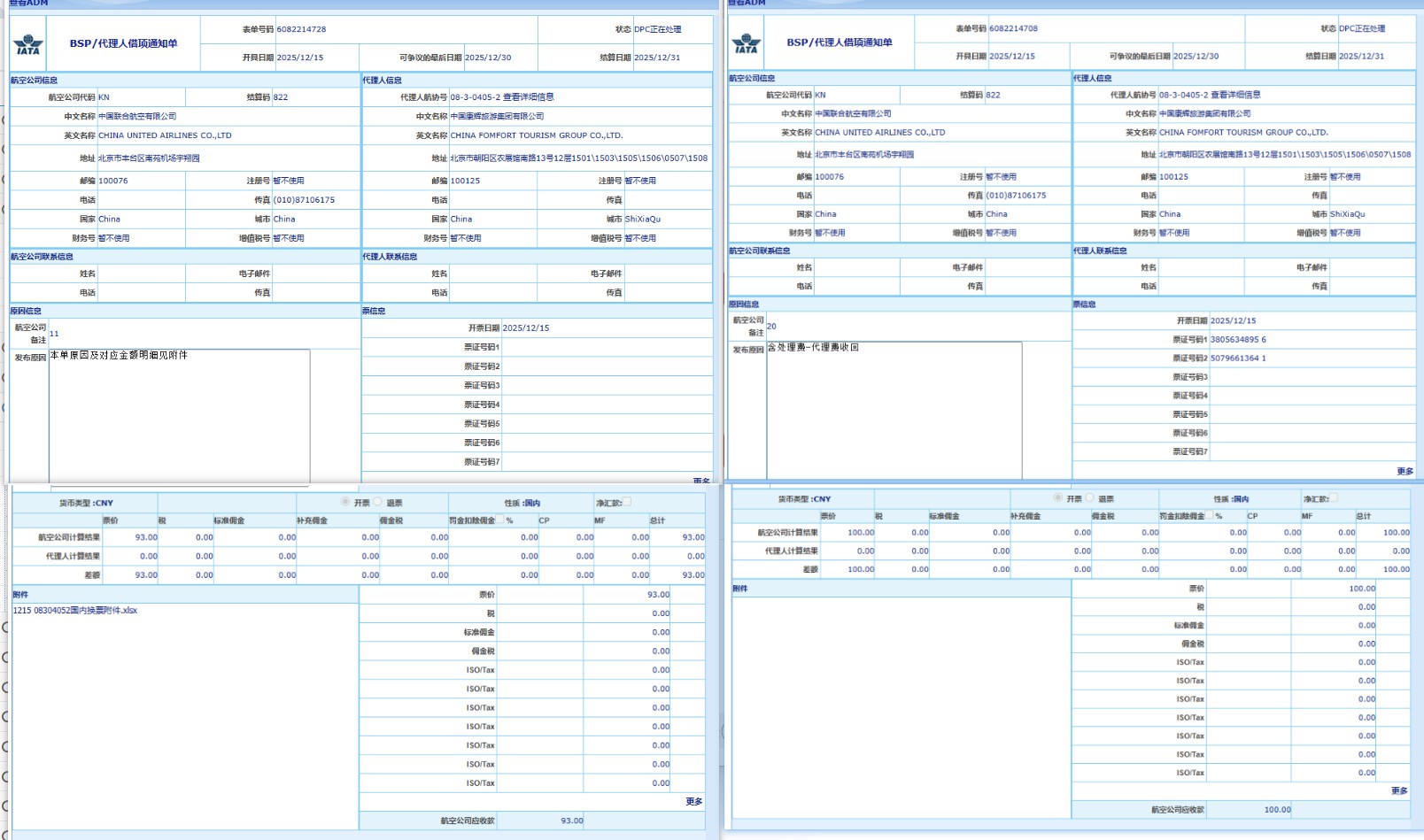This screenshot has height=840, width=1424.
Task: Click the 票证号码1 field in left form
Action: pos(607,347)
